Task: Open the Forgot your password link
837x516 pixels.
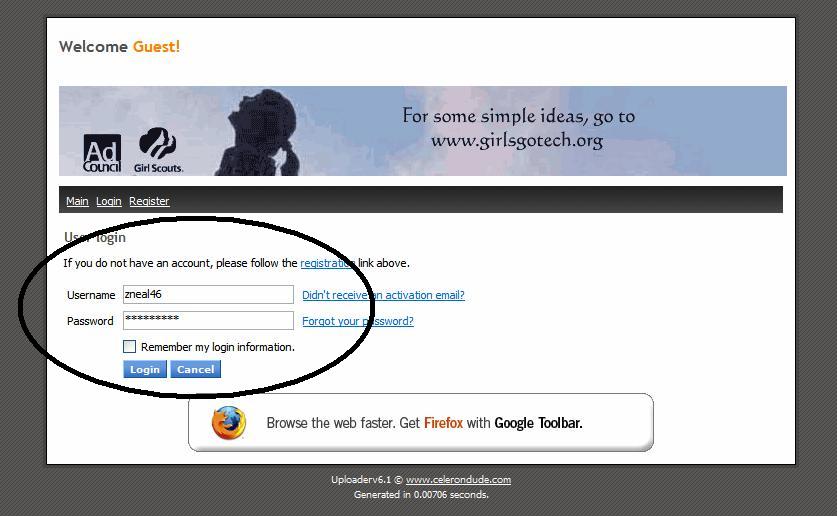Action: [358, 321]
